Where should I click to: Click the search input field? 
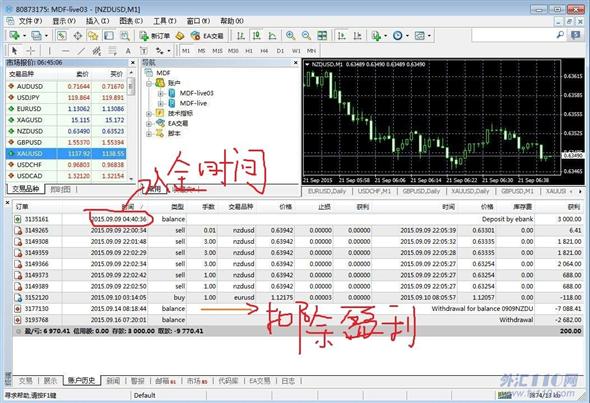pos(514,35)
